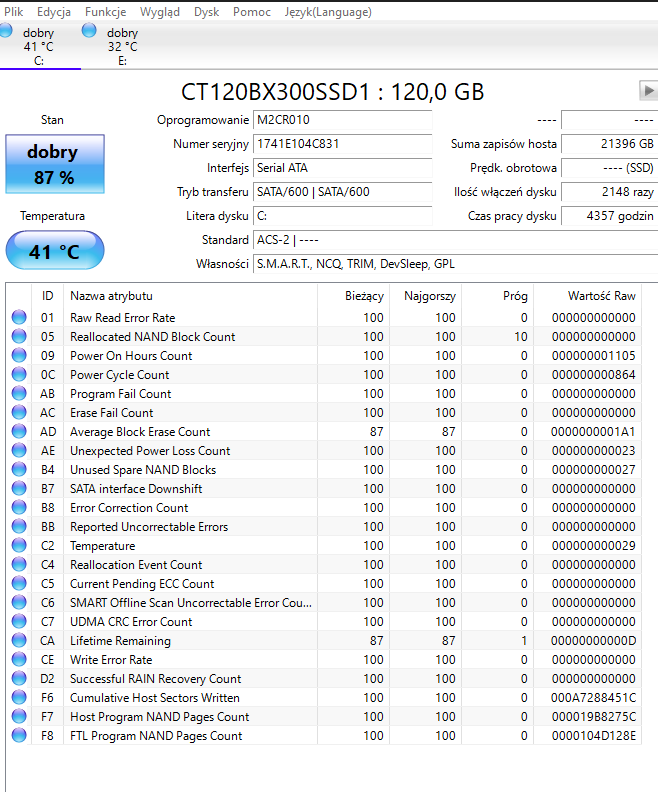
Task: Click the blue status orb for drive C:
Action: (x=6, y=31)
